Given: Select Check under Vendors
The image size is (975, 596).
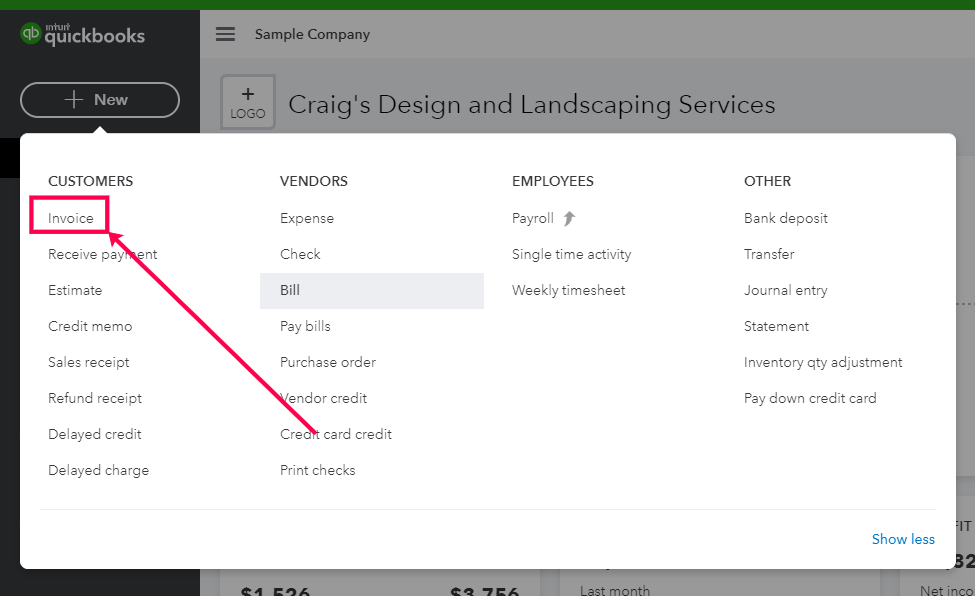Looking at the screenshot, I should pos(300,254).
